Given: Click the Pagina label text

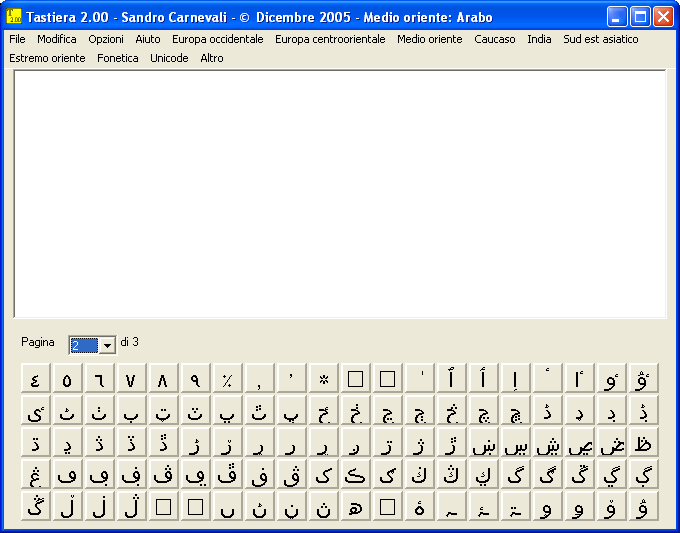Looking at the screenshot, I should (x=38, y=342).
